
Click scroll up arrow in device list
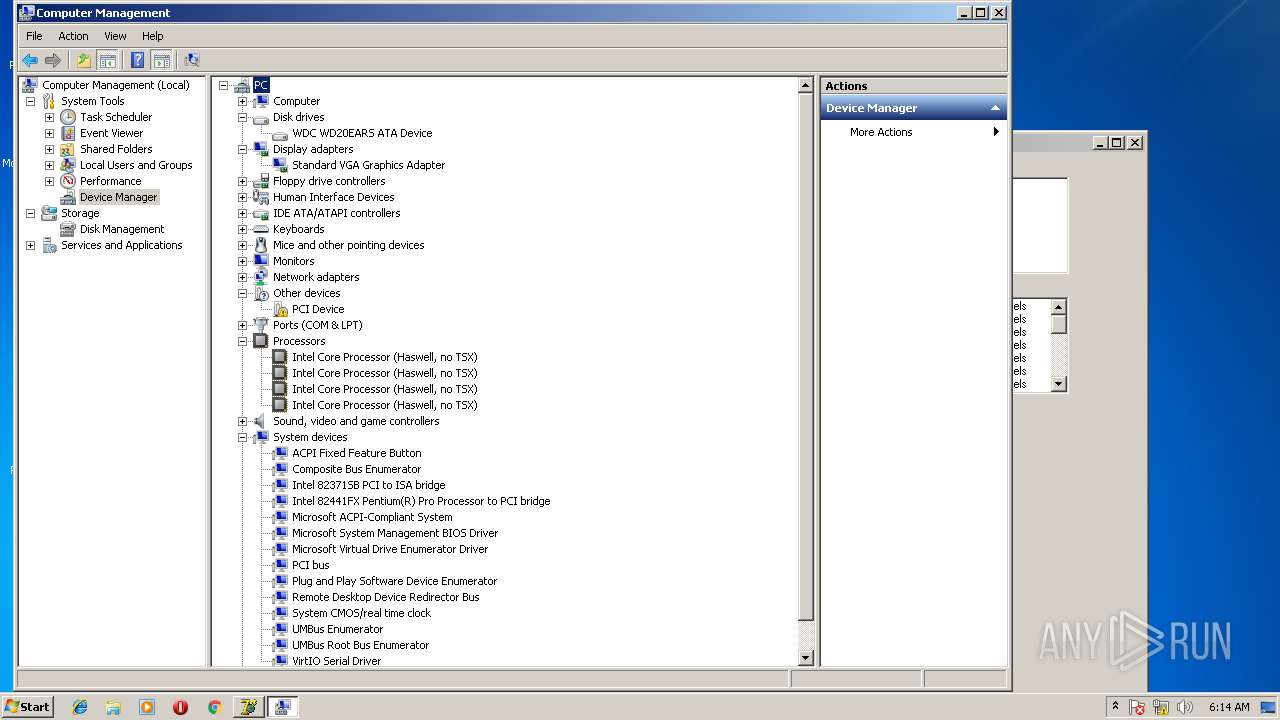click(x=806, y=86)
